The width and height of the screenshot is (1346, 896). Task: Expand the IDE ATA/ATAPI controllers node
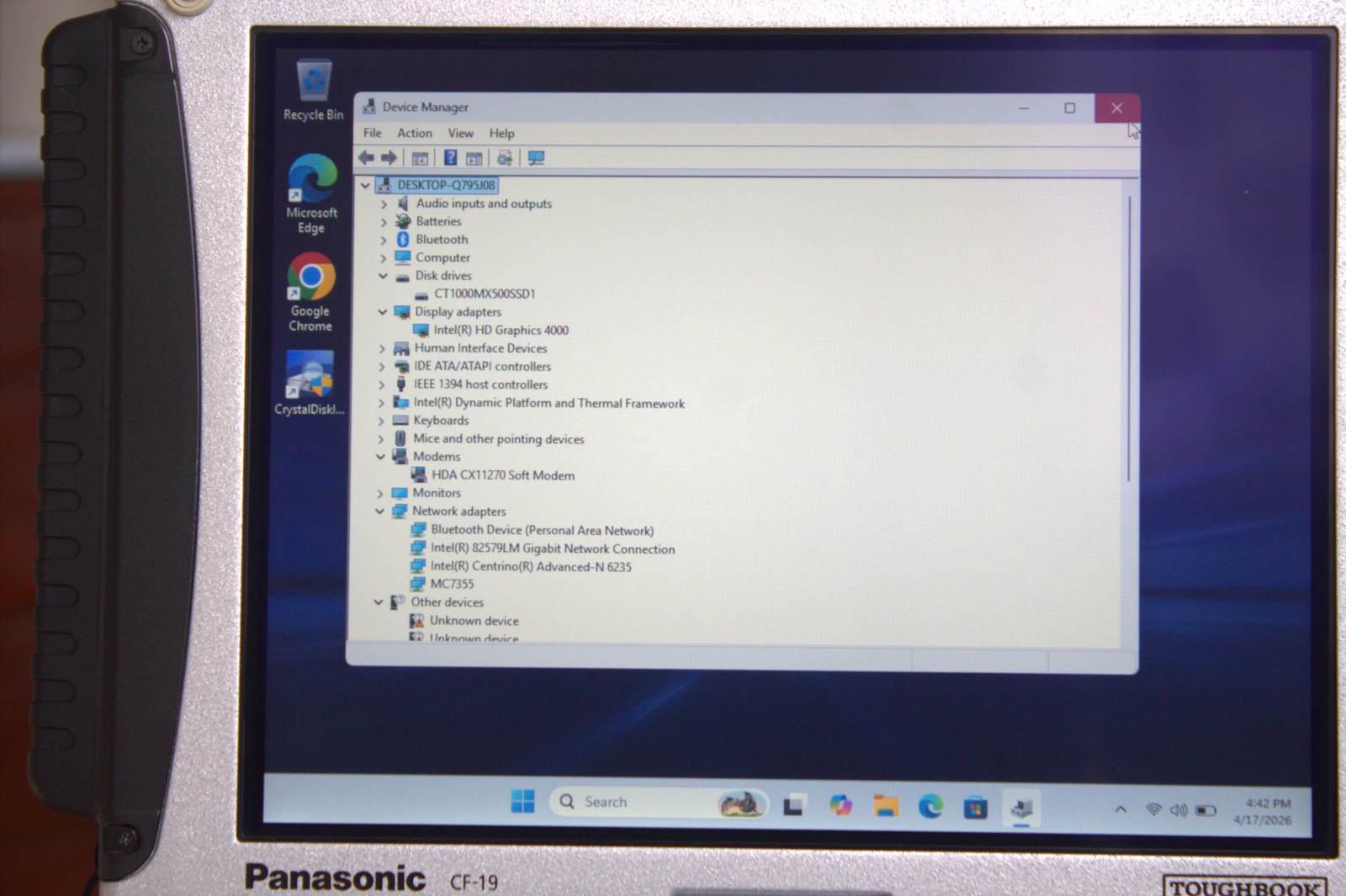[x=382, y=367]
